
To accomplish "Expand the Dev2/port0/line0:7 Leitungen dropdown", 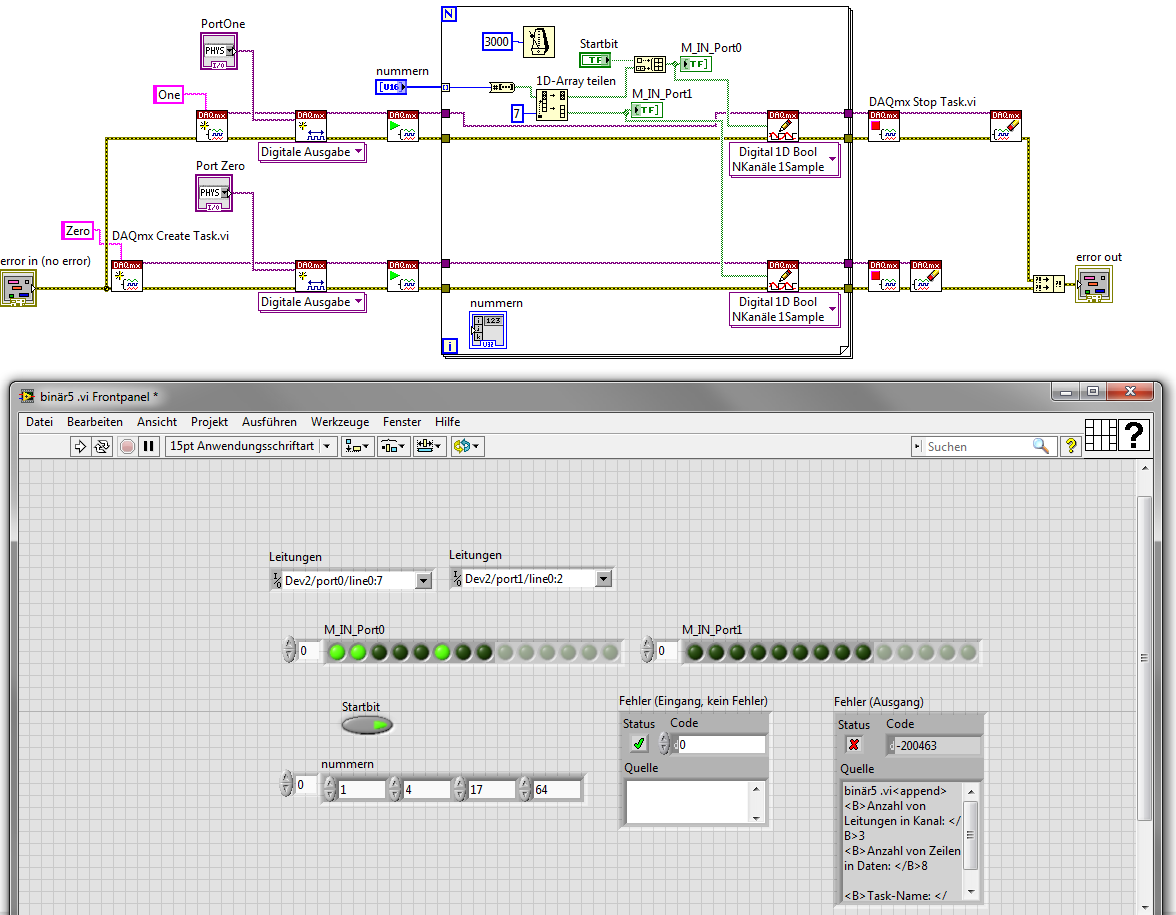I will pyautogui.click(x=424, y=580).
